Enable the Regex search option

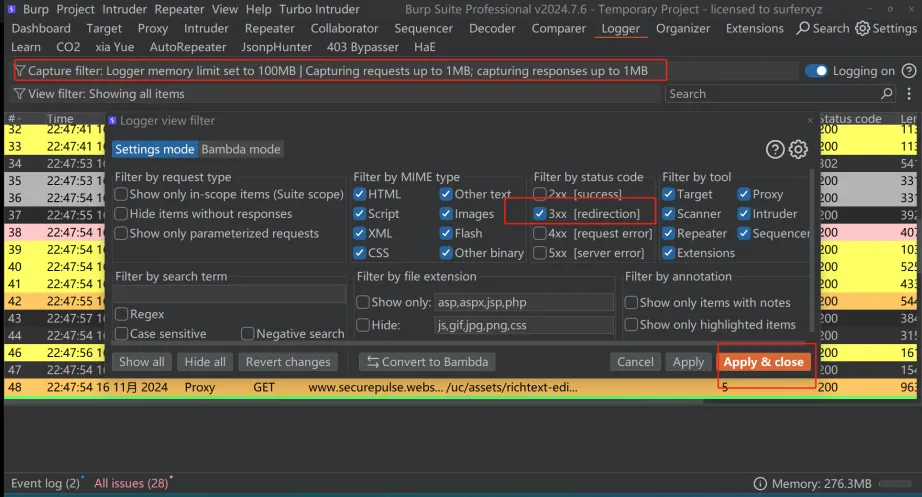tap(122, 314)
